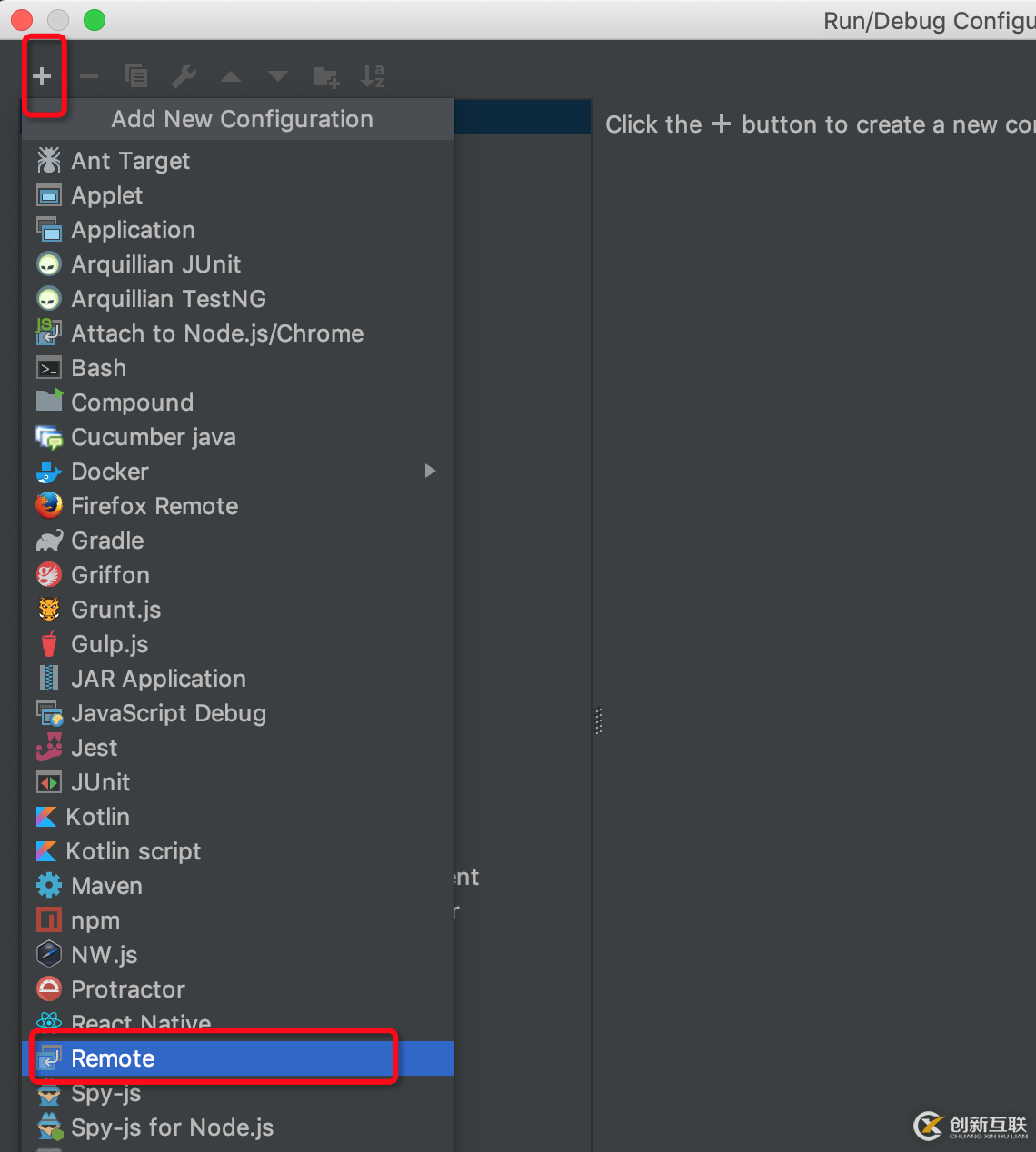Choose JUnit from the configuration list
1036x1152 pixels.
coord(238,782)
